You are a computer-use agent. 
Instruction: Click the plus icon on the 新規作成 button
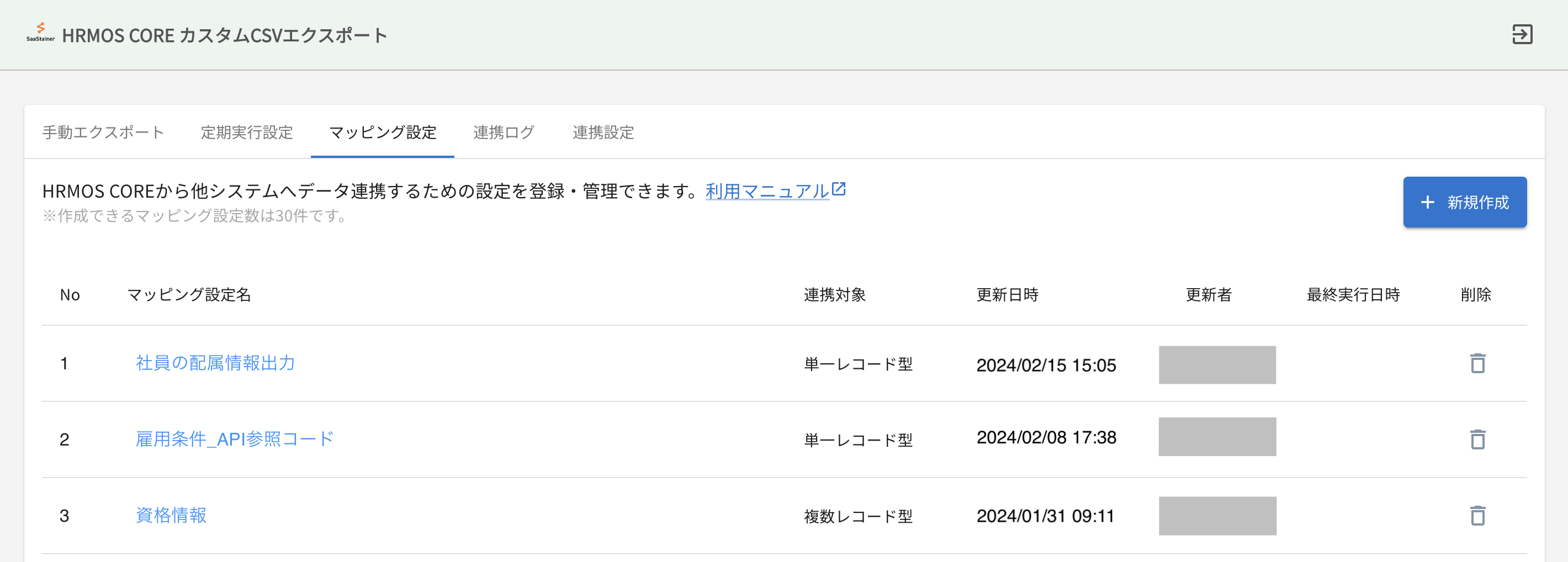tap(1427, 202)
